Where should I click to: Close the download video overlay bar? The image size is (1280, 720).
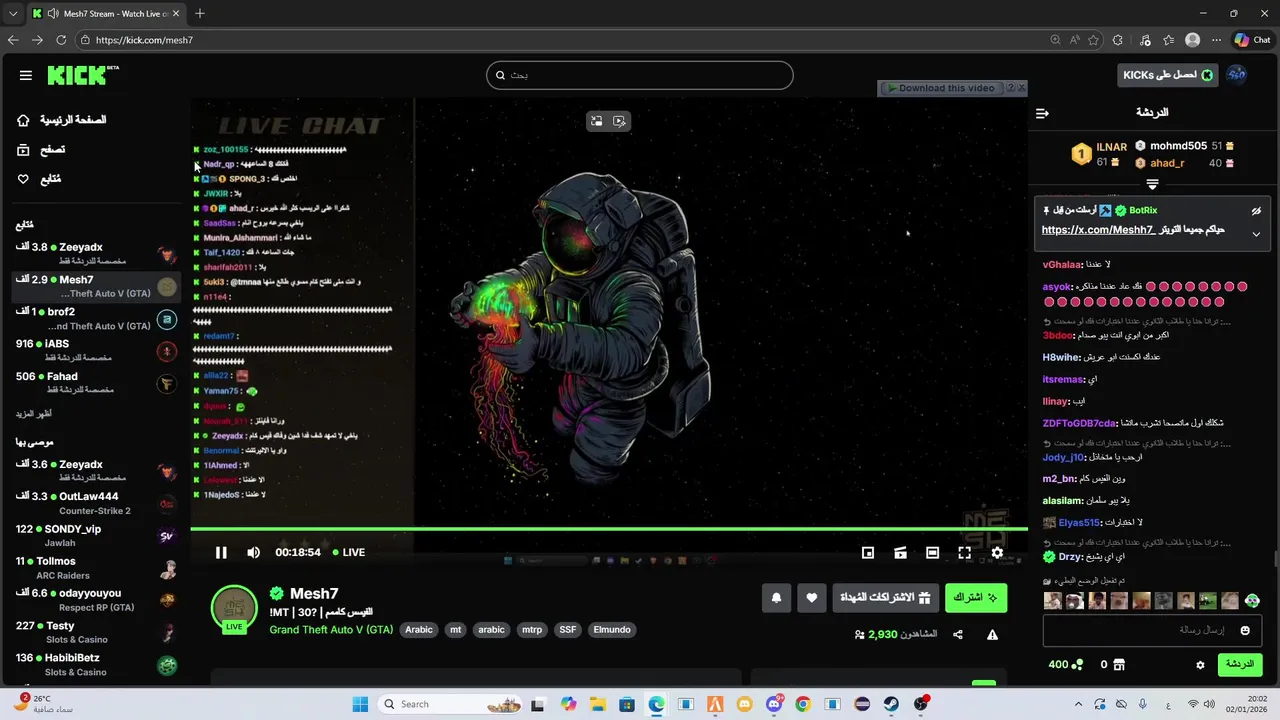click(x=1021, y=88)
